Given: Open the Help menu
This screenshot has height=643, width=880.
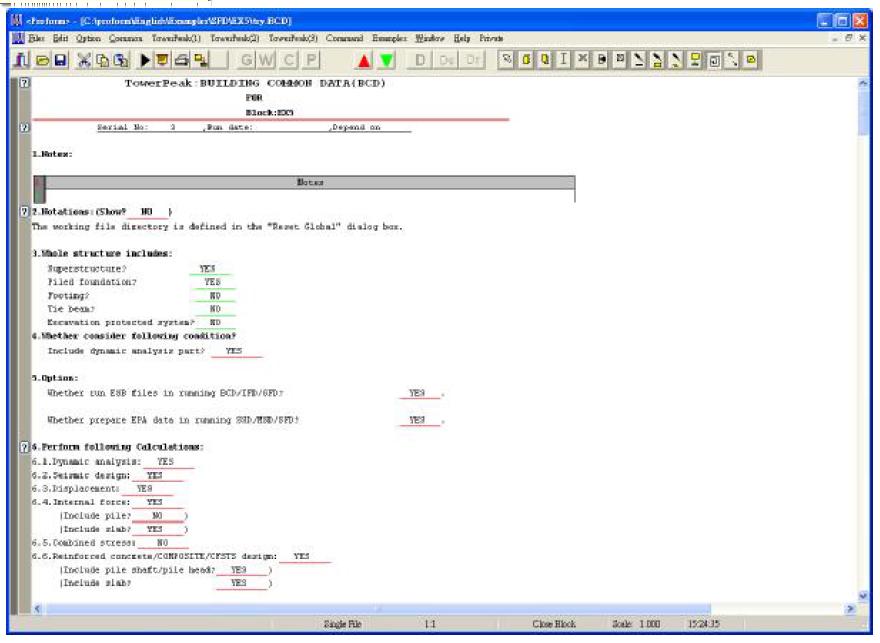Looking at the screenshot, I should click(462, 38).
